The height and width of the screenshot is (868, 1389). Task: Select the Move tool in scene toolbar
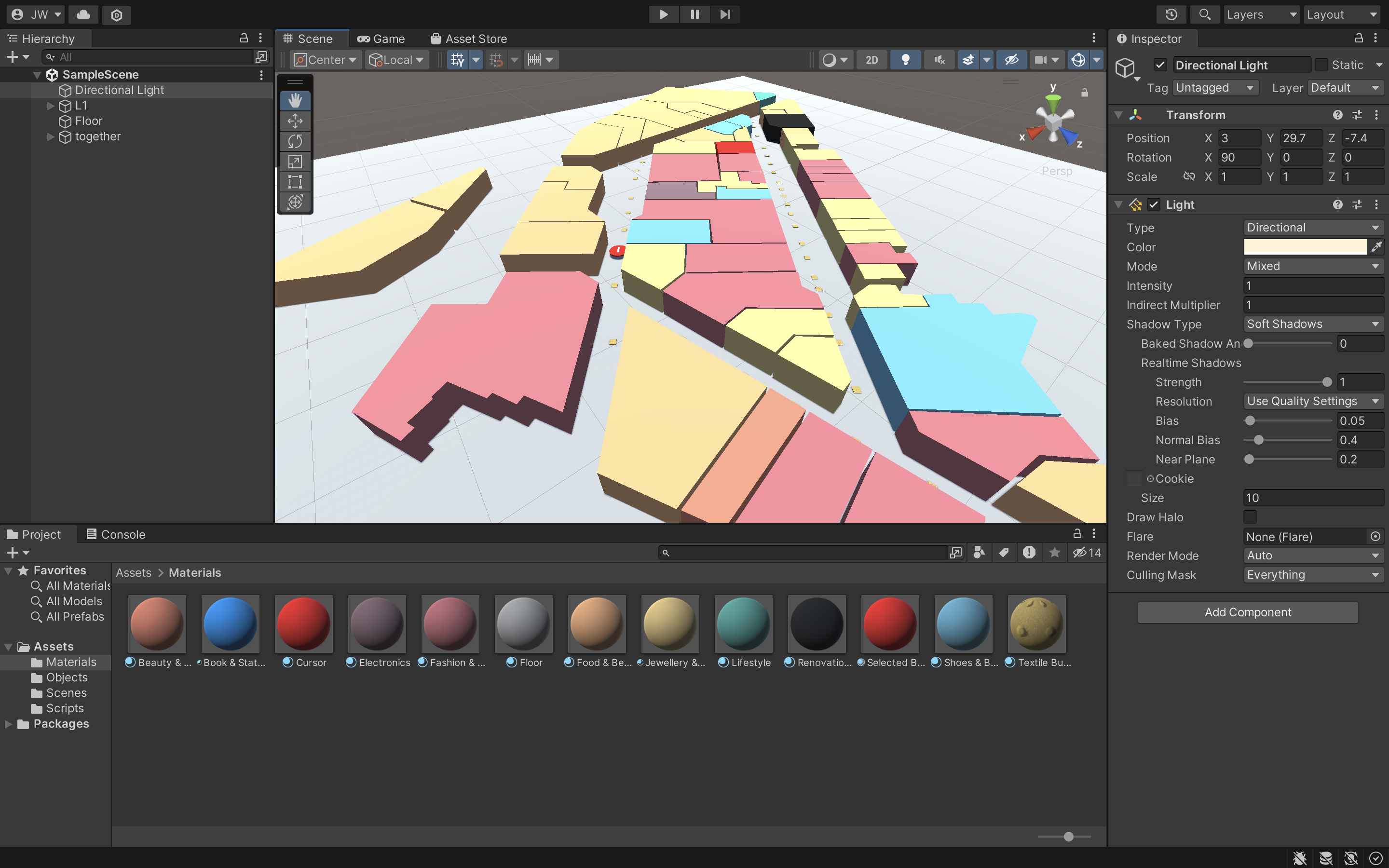click(x=295, y=121)
